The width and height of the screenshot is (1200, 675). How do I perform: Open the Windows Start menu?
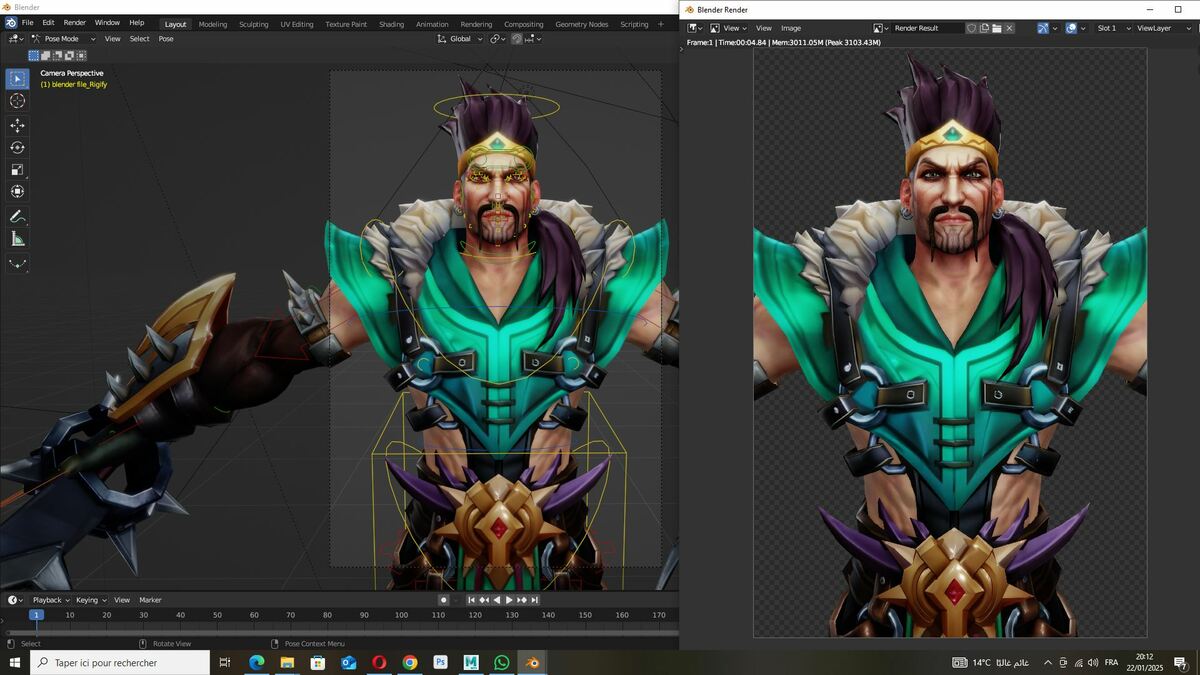15,662
